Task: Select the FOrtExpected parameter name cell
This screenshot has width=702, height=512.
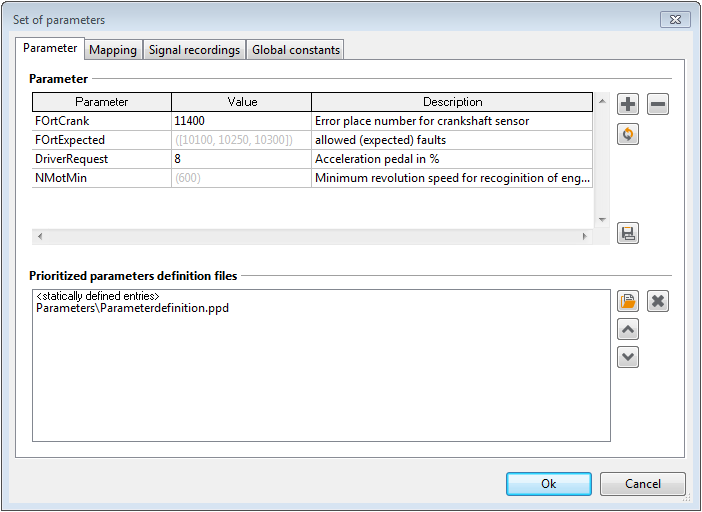Action: click(102, 140)
